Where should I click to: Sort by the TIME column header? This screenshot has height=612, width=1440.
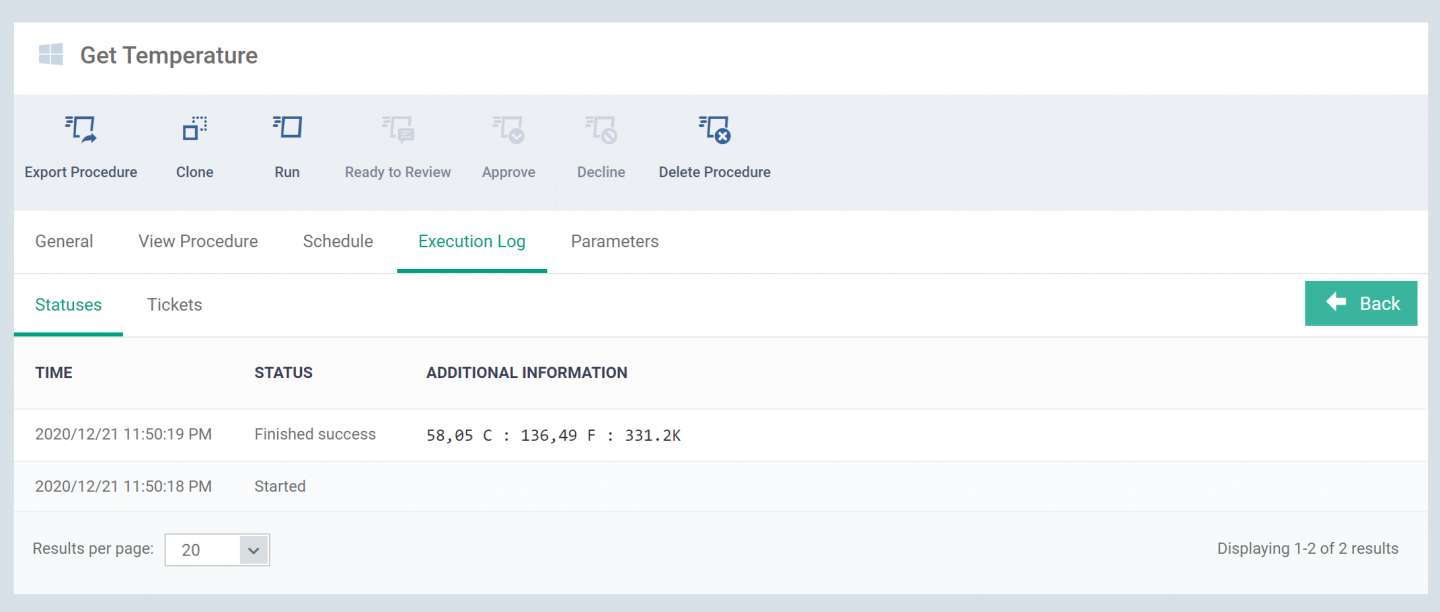pos(54,373)
